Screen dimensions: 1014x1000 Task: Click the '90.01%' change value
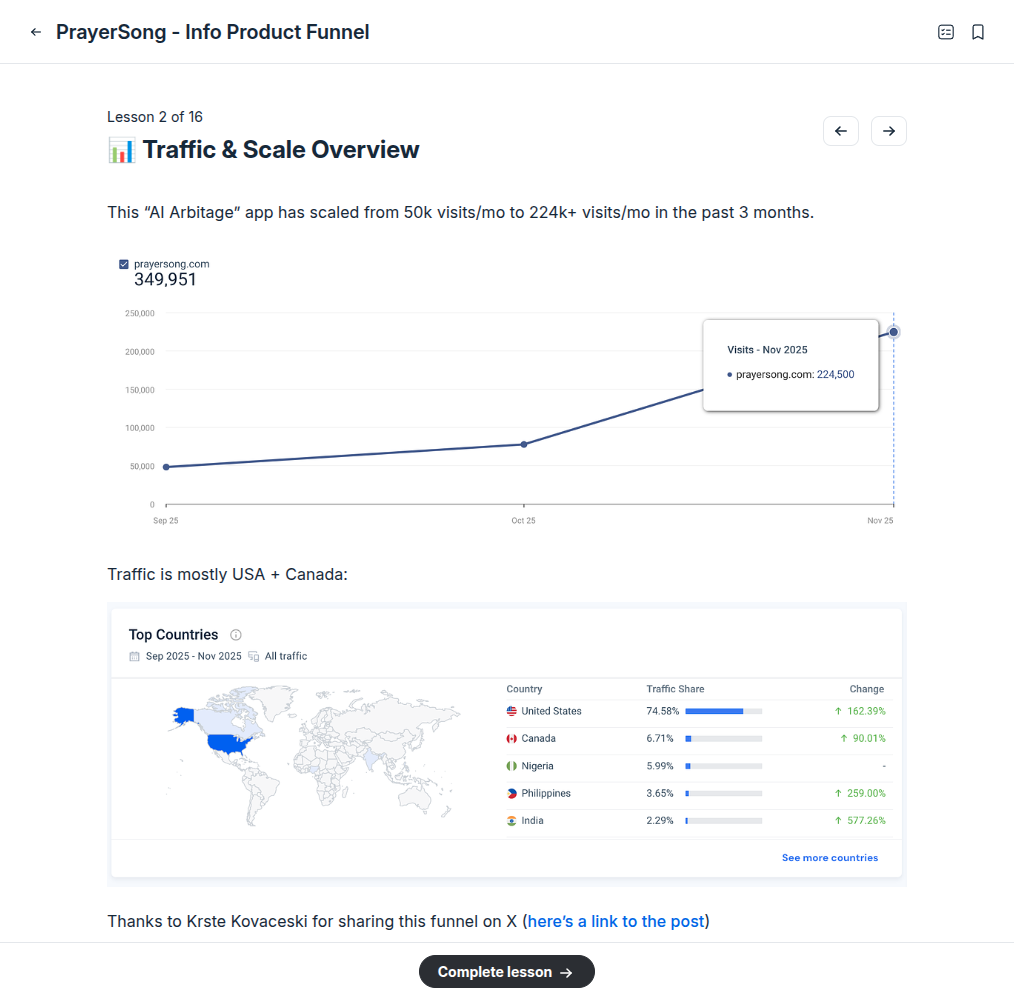coord(868,738)
